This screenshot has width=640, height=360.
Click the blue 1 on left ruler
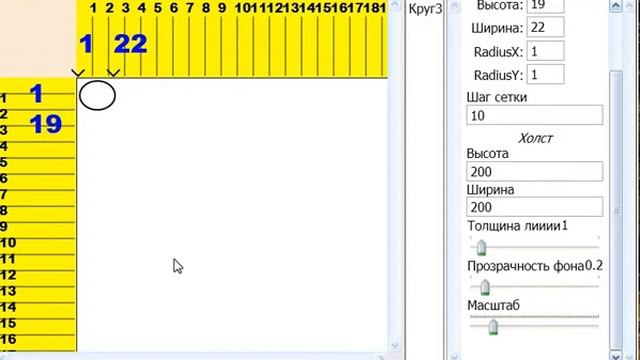point(36,93)
